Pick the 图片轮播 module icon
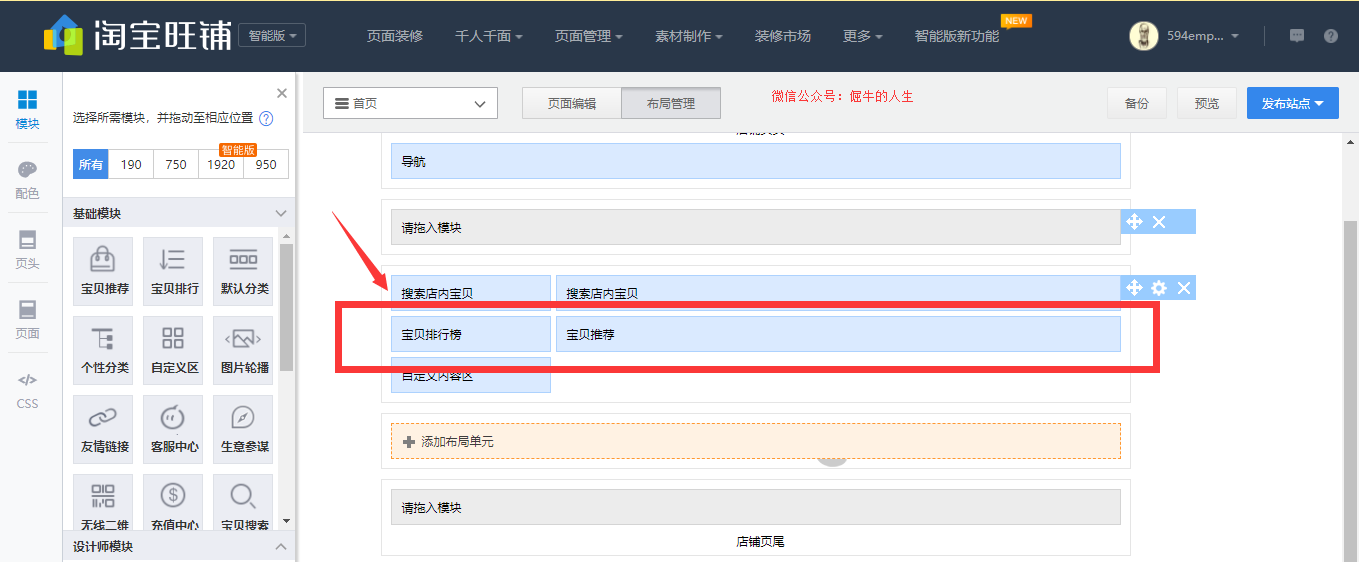The height and width of the screenshot is (562, 1359). (x=244, y=349)
